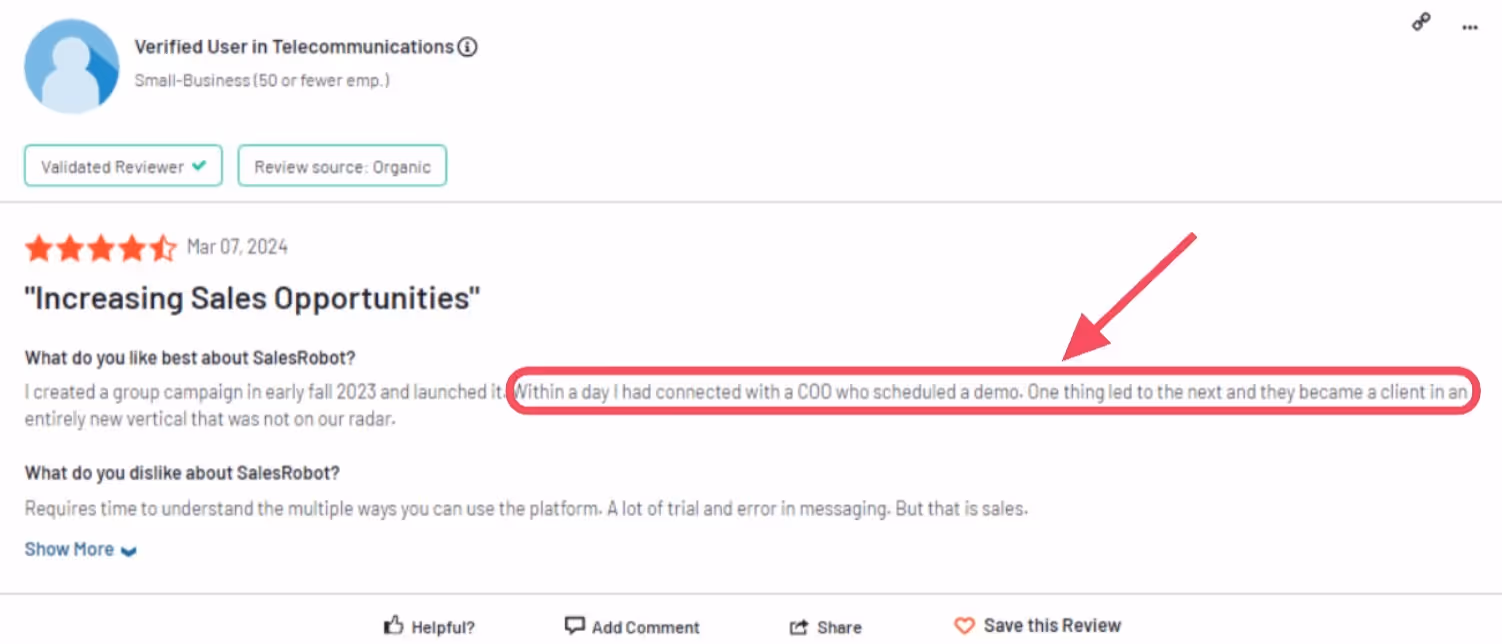Select the Review source: Organic badge
This screenshot has width=1502, height=644.
[342, 166]
